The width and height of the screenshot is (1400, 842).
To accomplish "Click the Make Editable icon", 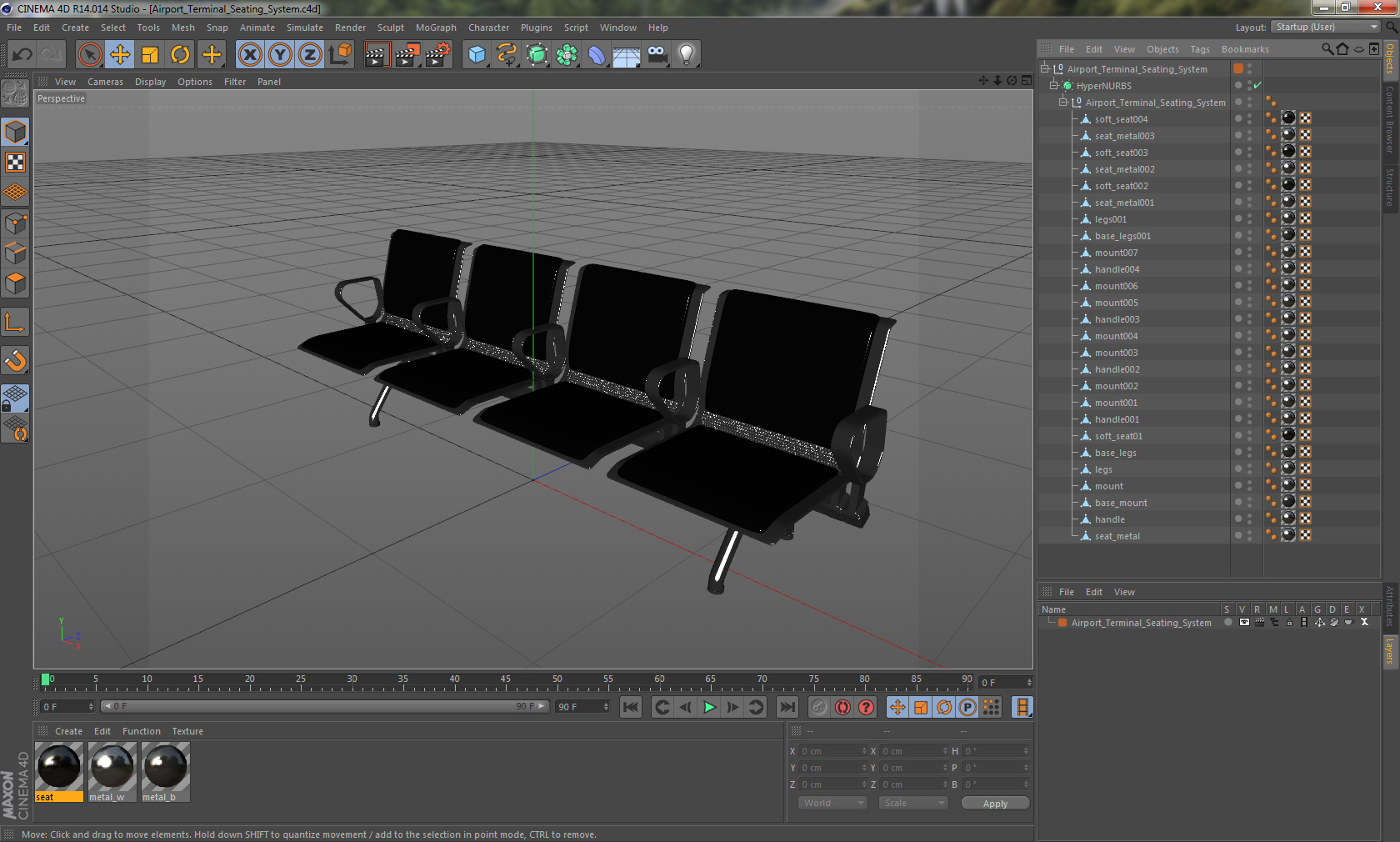I will [x=15, y=93].
